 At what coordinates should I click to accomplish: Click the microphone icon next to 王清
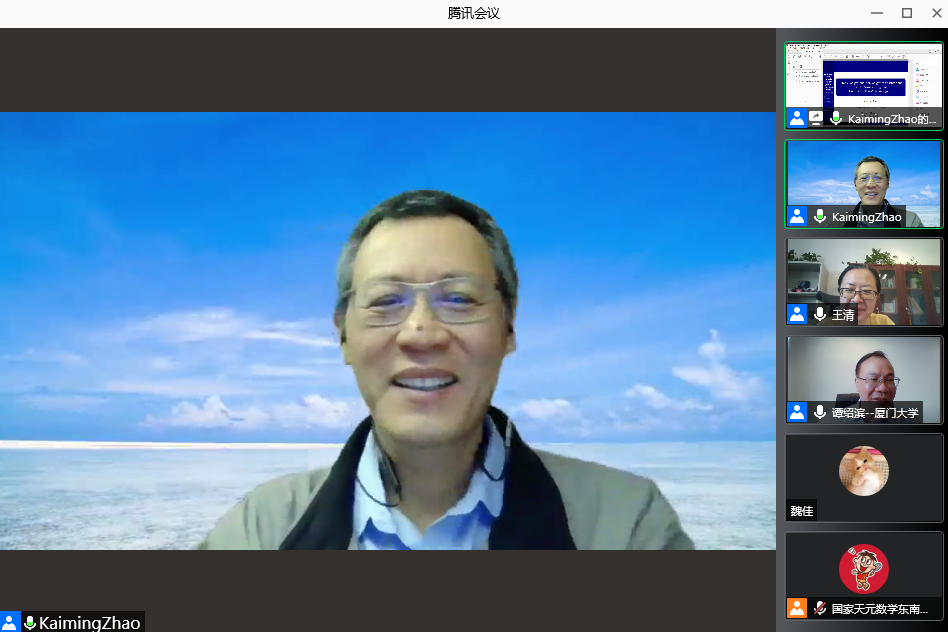(820, 314)
